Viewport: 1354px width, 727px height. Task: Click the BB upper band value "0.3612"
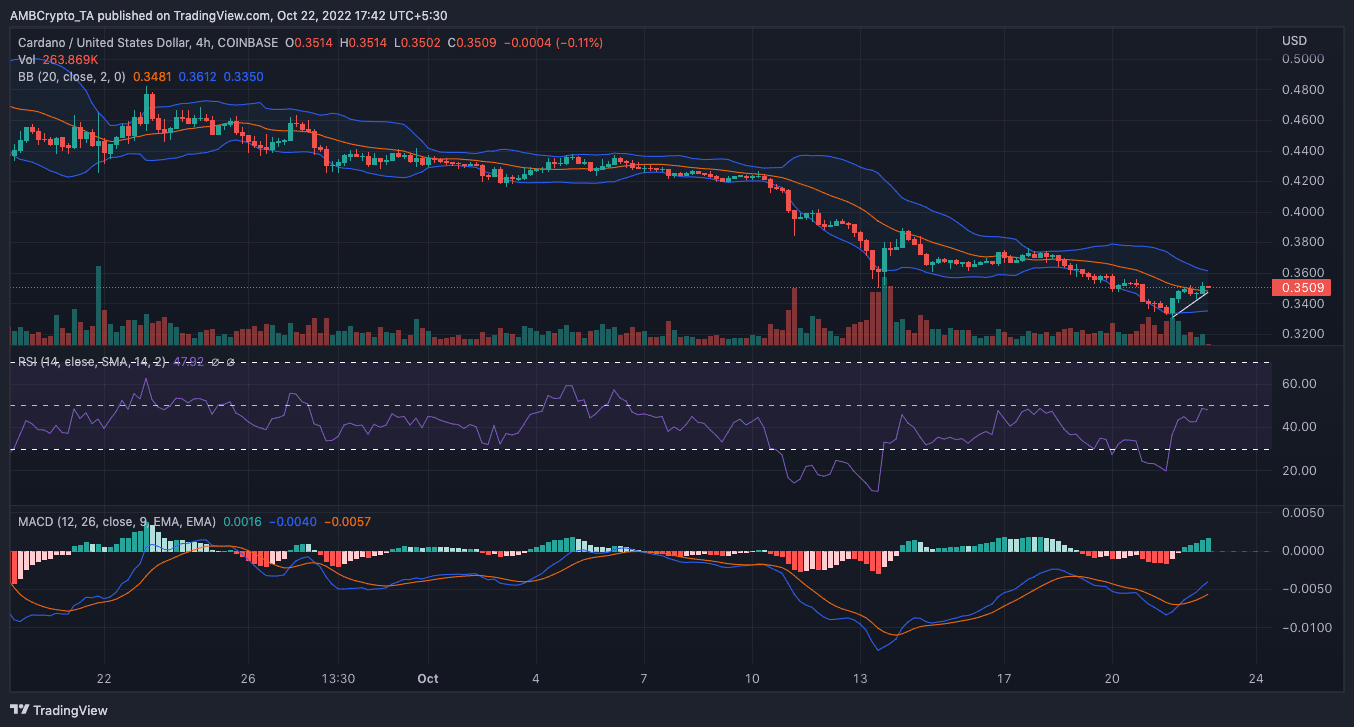click(197, 76)
